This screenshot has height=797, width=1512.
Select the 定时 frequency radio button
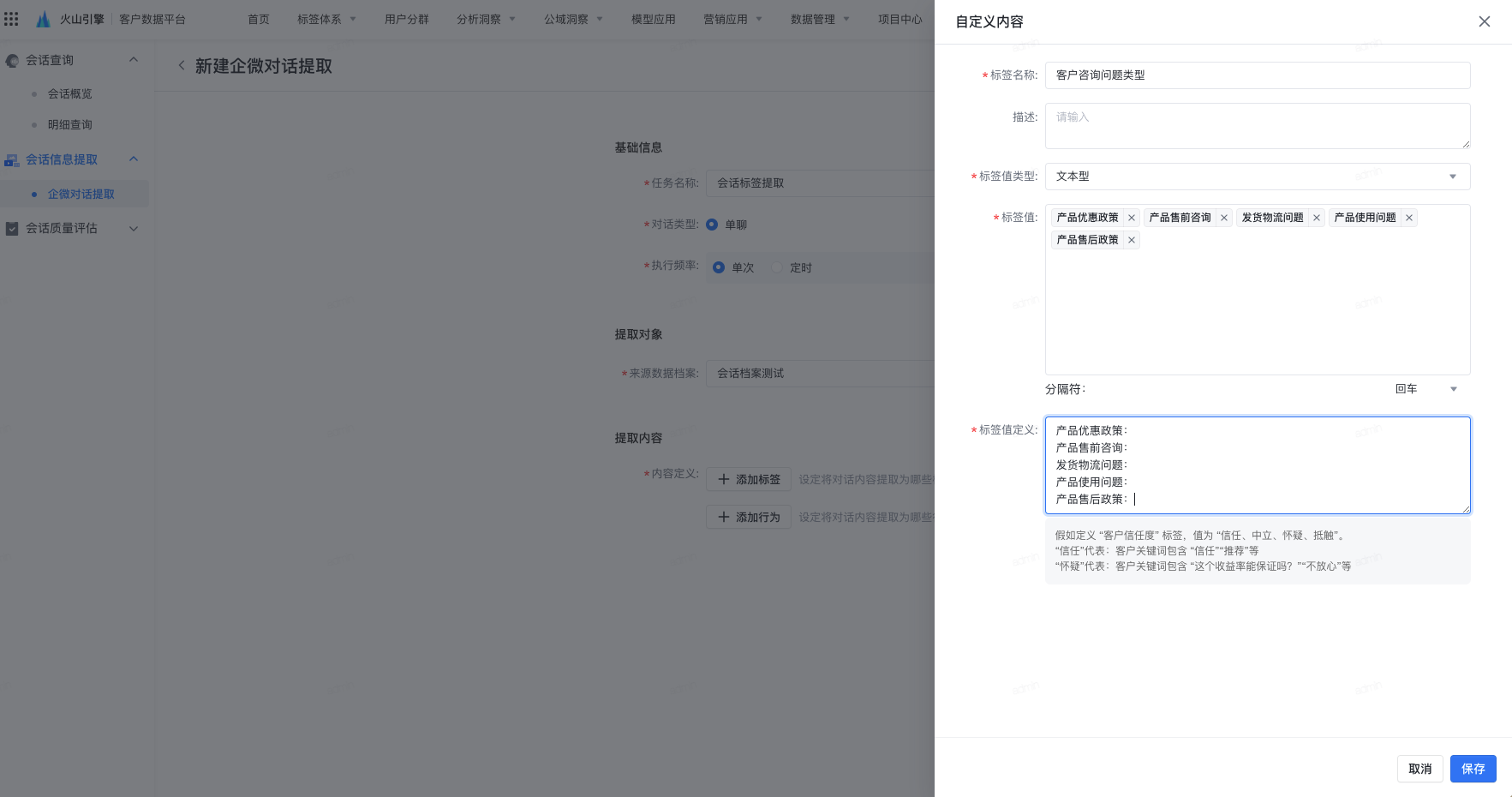click(x=777, y=267)
